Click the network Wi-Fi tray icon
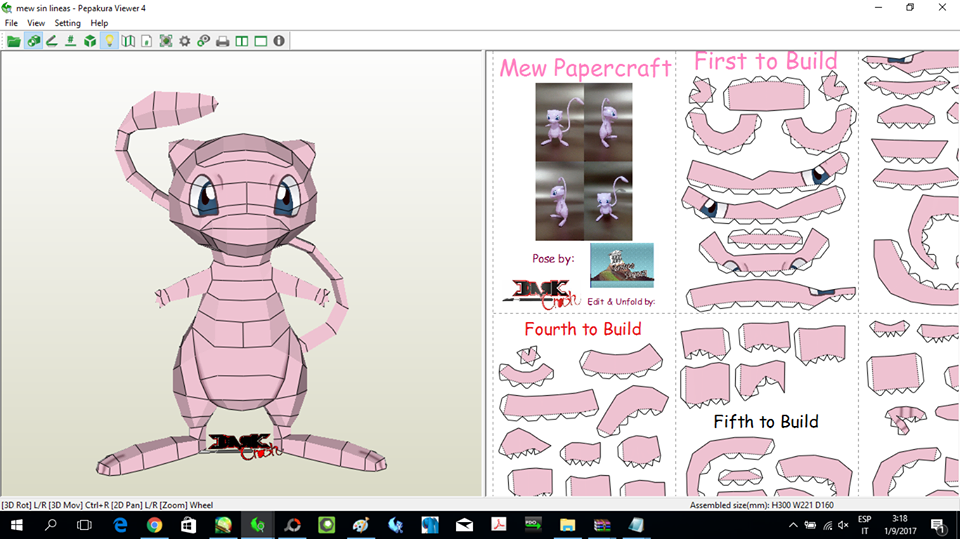Screen dimensions: 960x539 pyautogui.click(x=827, y=525)
